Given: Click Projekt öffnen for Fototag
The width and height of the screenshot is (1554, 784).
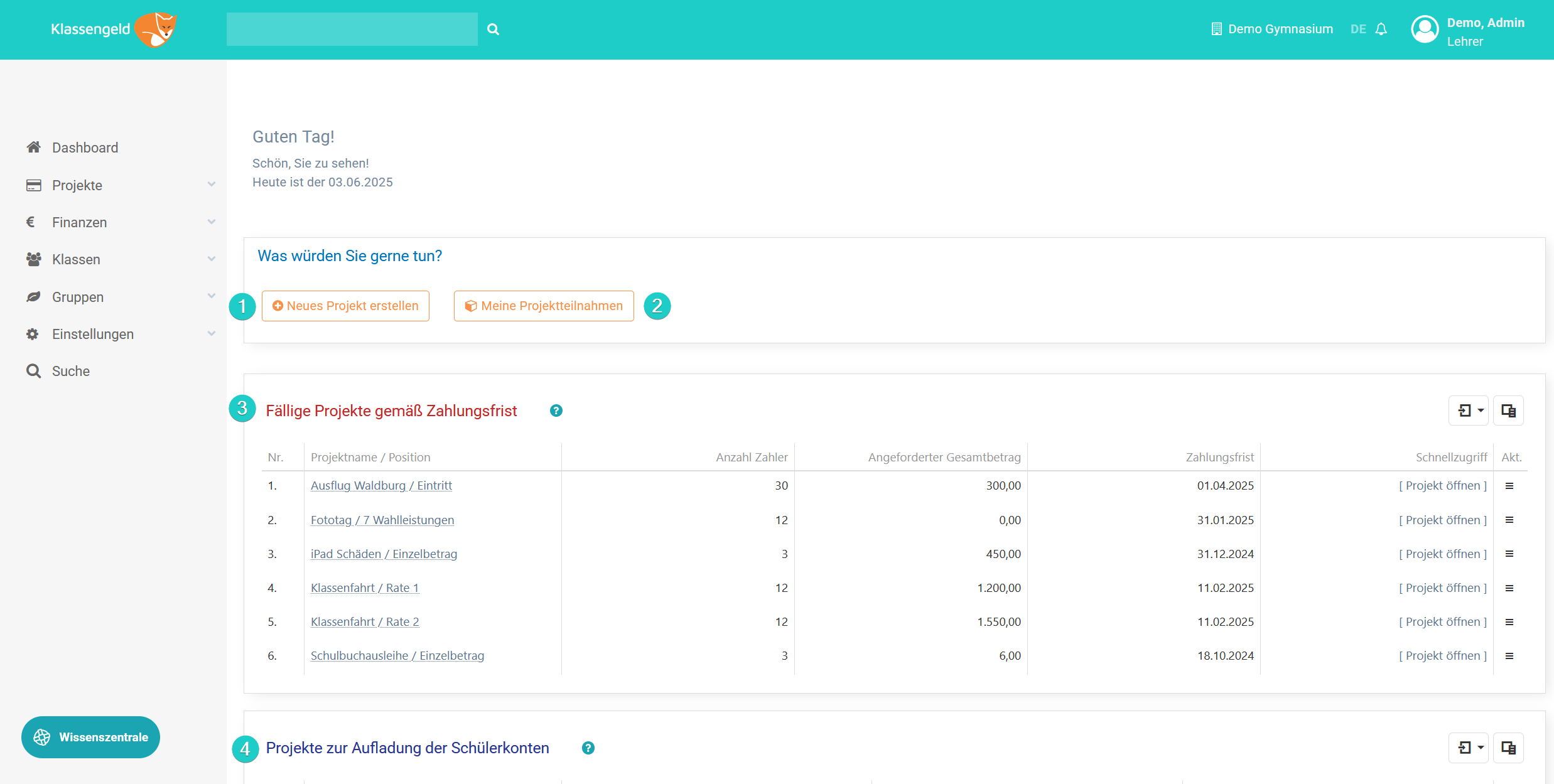Looking at the screenshot, I should [x=1443, y=520].
